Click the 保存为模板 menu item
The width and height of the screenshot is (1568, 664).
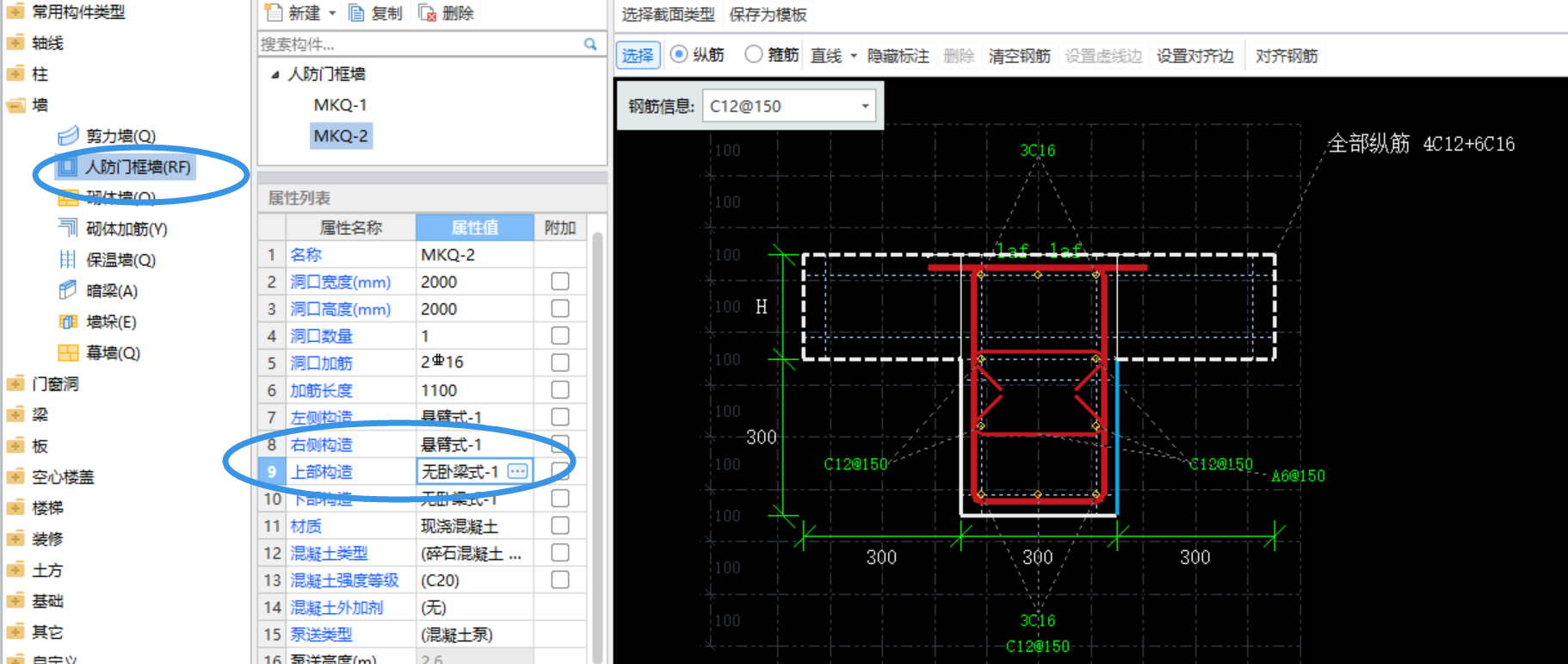768,15
